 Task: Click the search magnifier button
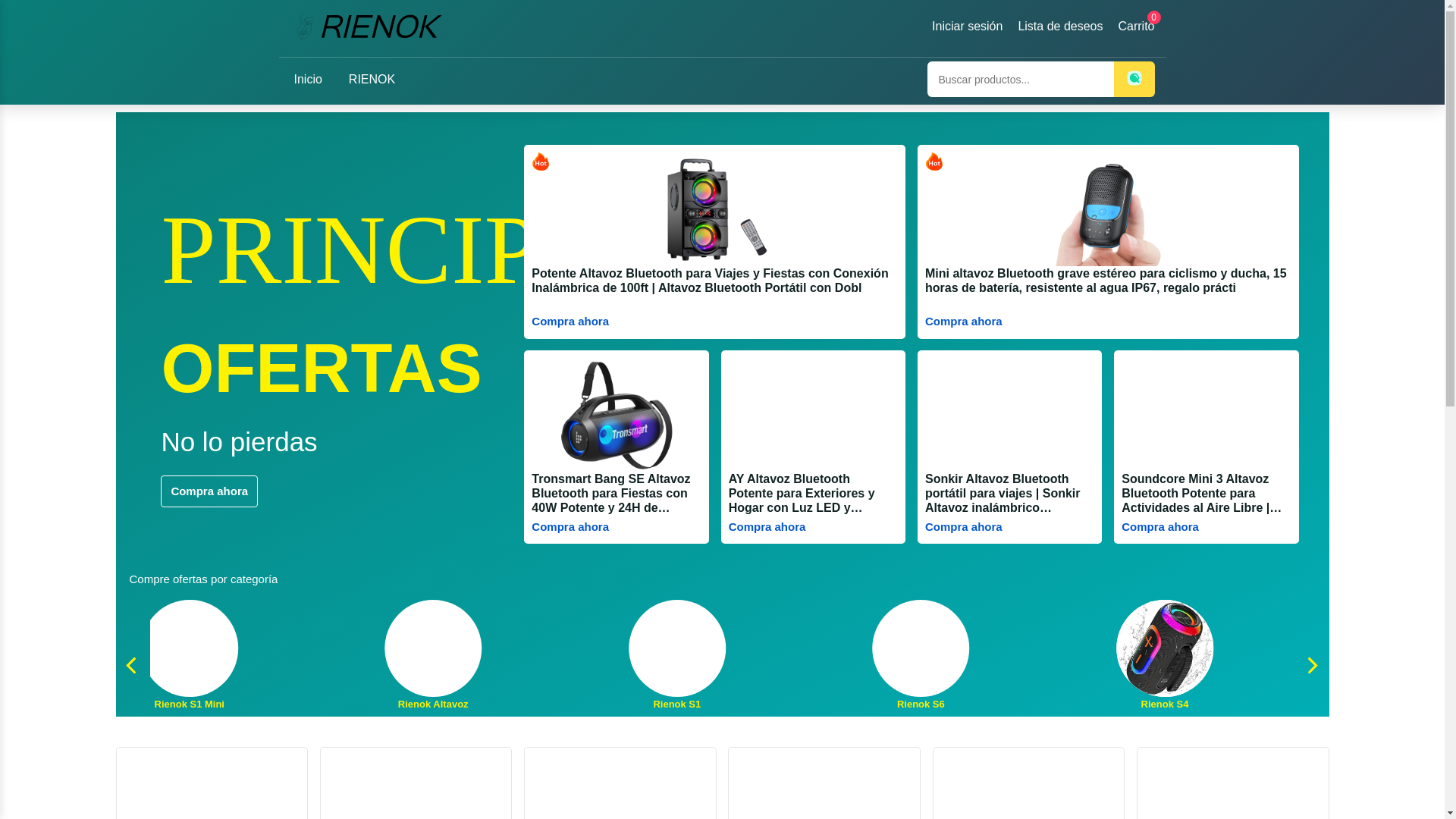(x=1134, y=79)
